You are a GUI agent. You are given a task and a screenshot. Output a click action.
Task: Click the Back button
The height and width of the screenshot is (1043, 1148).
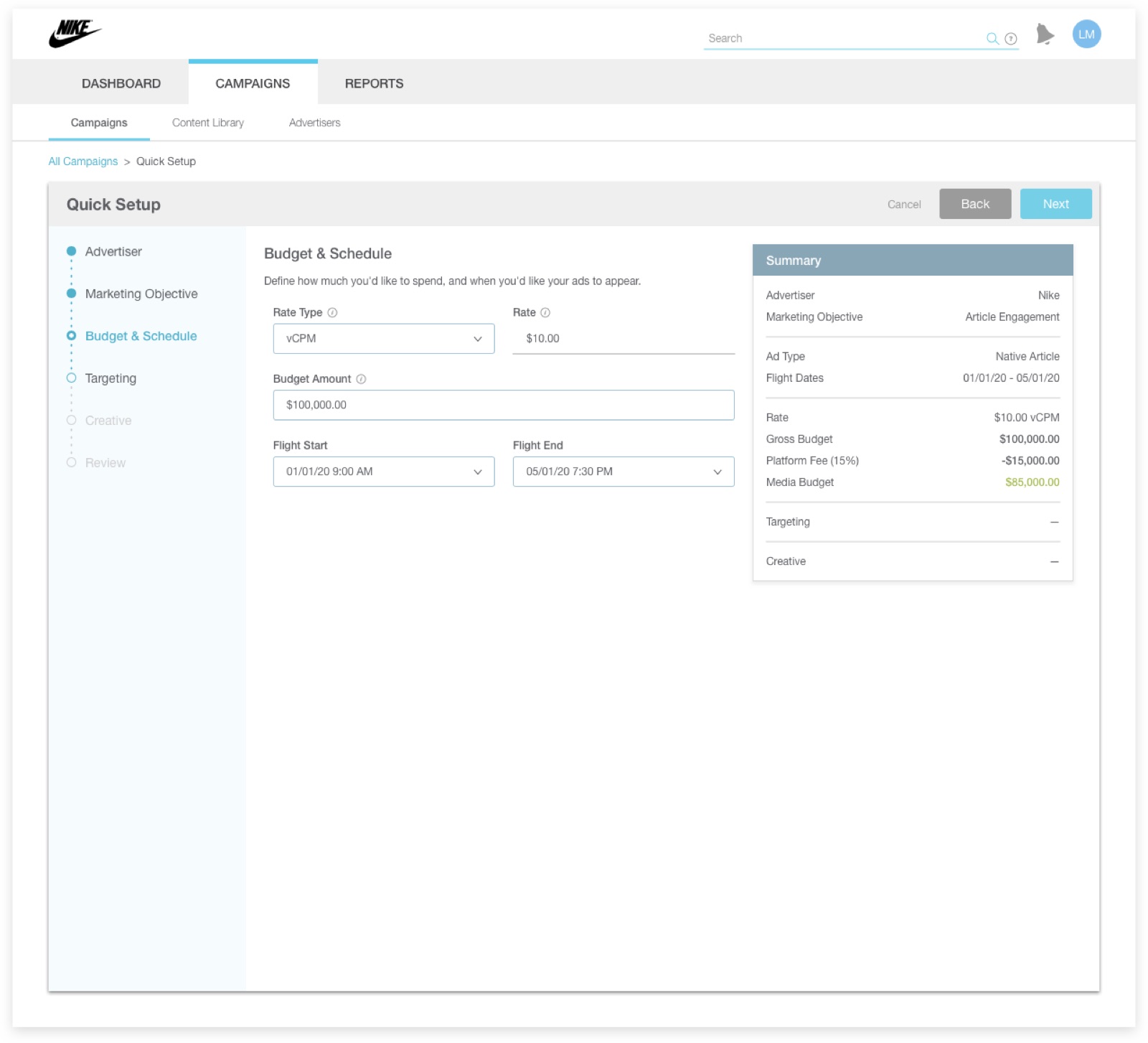tap(974, 204)
